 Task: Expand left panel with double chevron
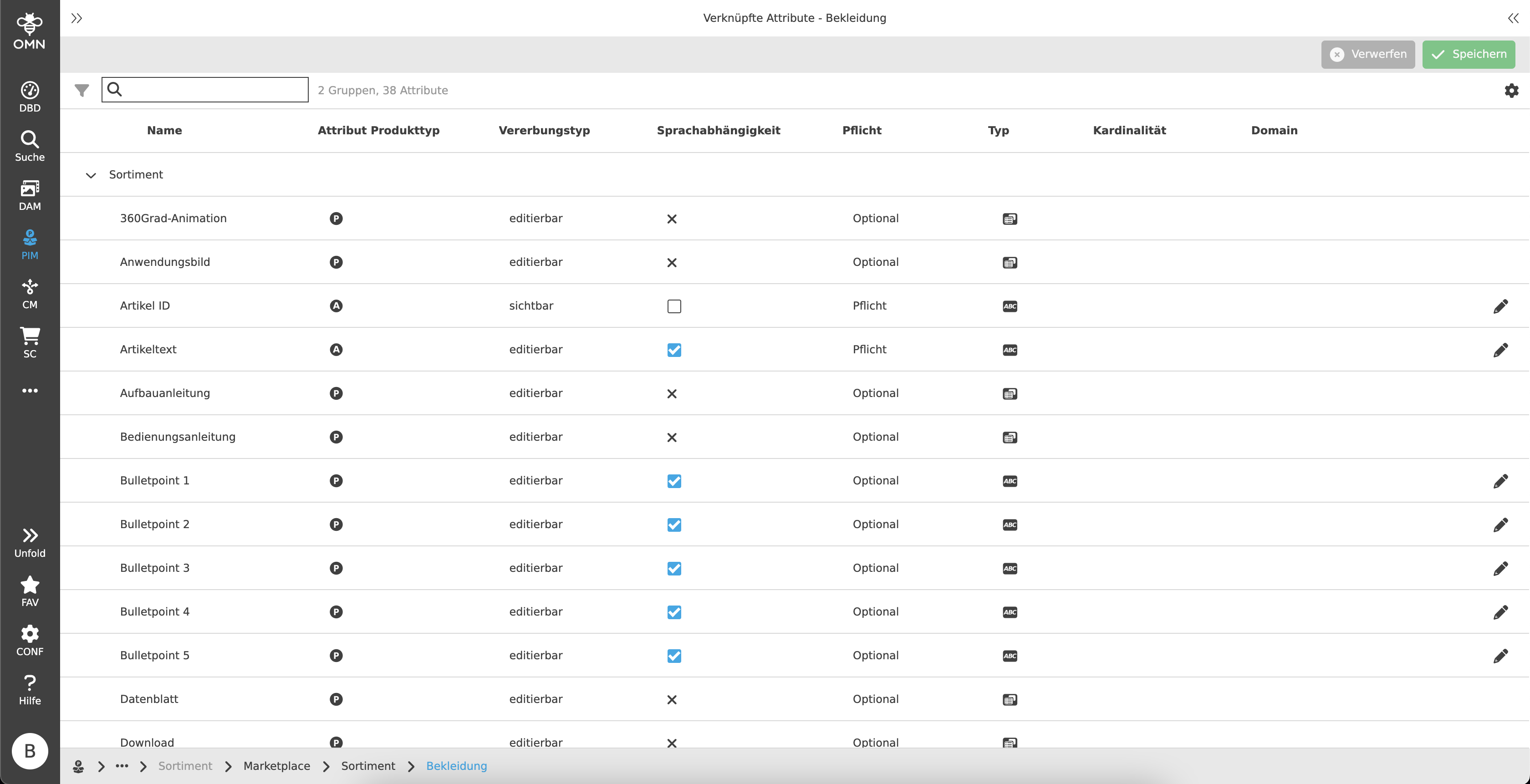tap(76, 18)
